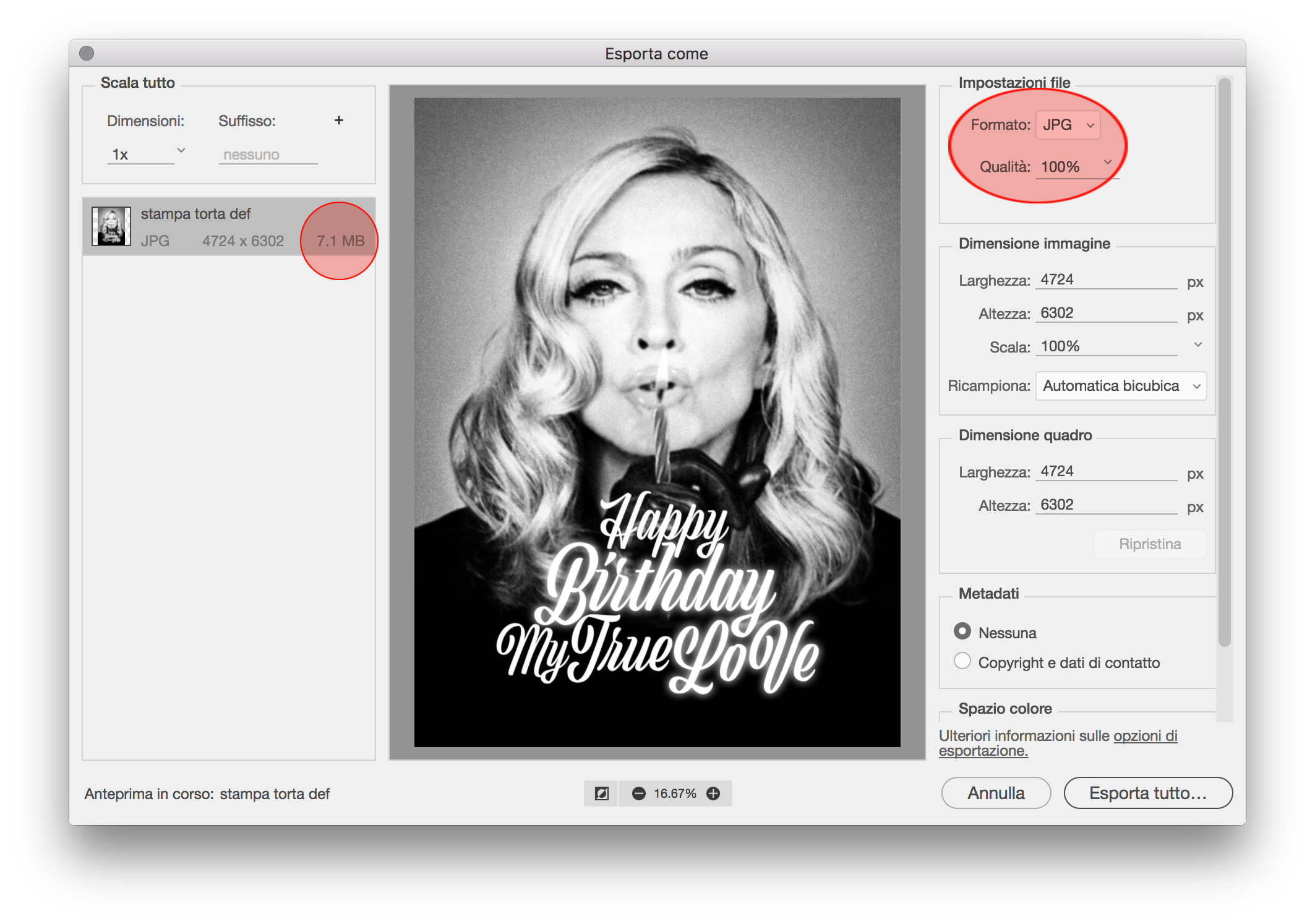The image size is (1315, 924).
Task: Click the zoom in plus icon
Action: pos(713,794)
